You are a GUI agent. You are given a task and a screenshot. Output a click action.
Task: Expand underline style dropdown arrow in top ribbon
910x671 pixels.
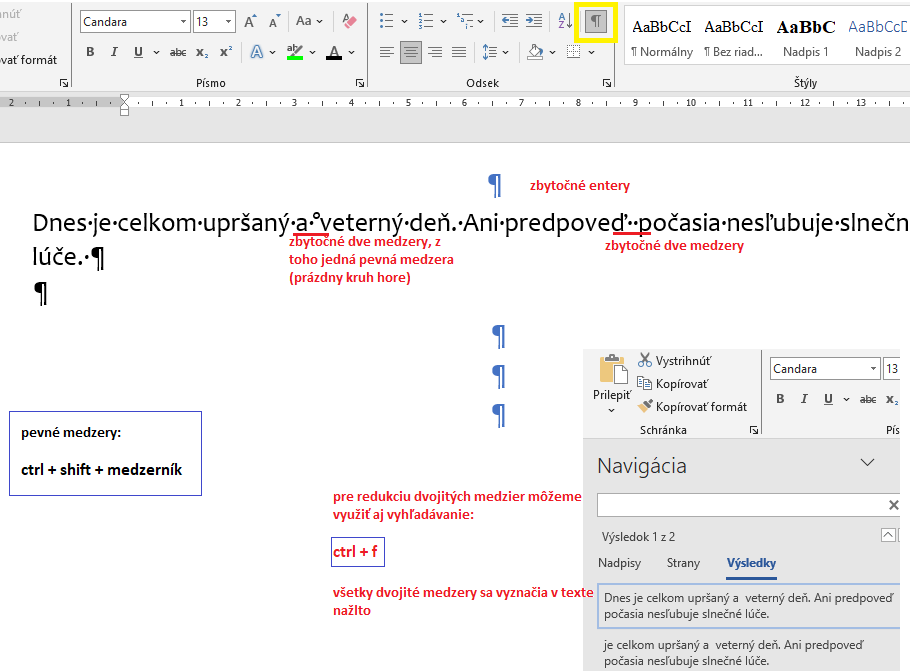(x=156, y=52)
